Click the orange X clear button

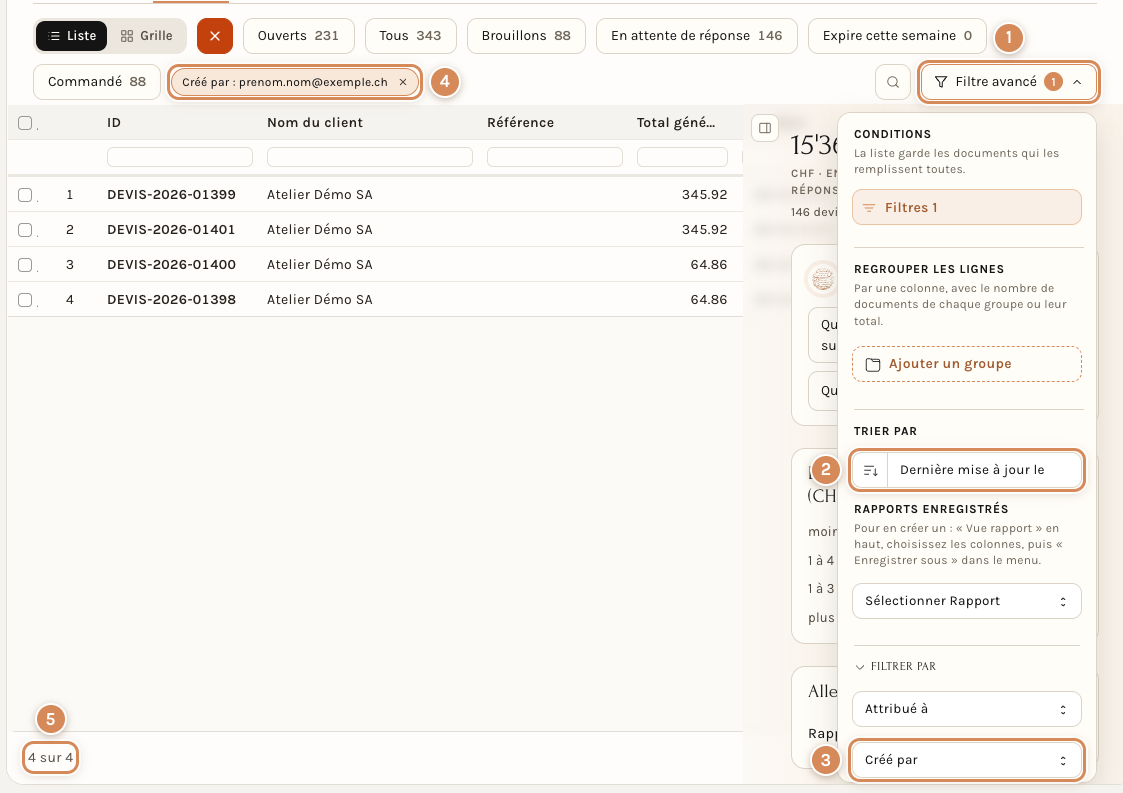(215, 36)
